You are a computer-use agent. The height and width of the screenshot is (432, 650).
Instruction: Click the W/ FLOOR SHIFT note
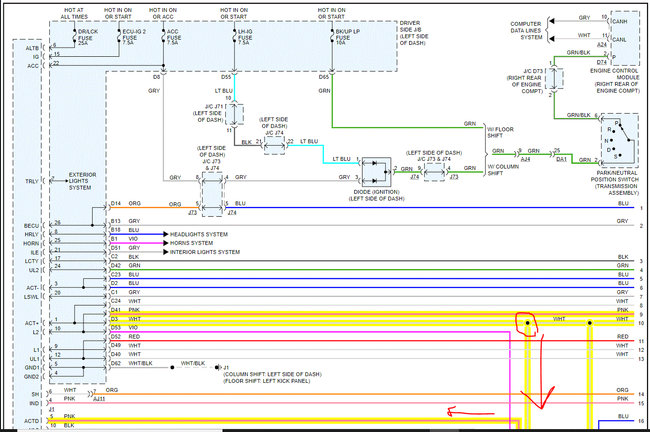(501, 133)
